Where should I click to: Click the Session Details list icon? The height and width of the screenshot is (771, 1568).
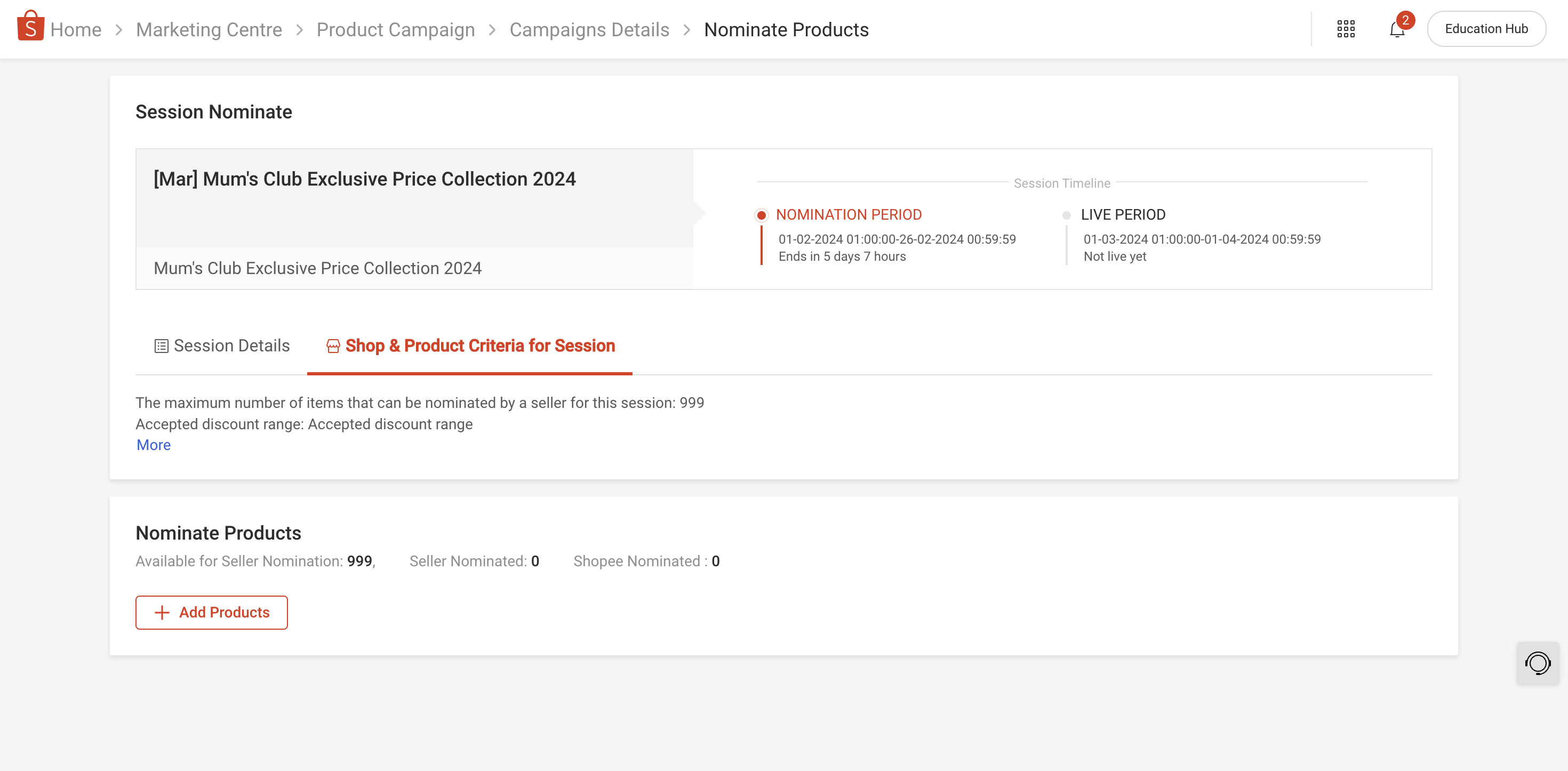tap(161, 346)
